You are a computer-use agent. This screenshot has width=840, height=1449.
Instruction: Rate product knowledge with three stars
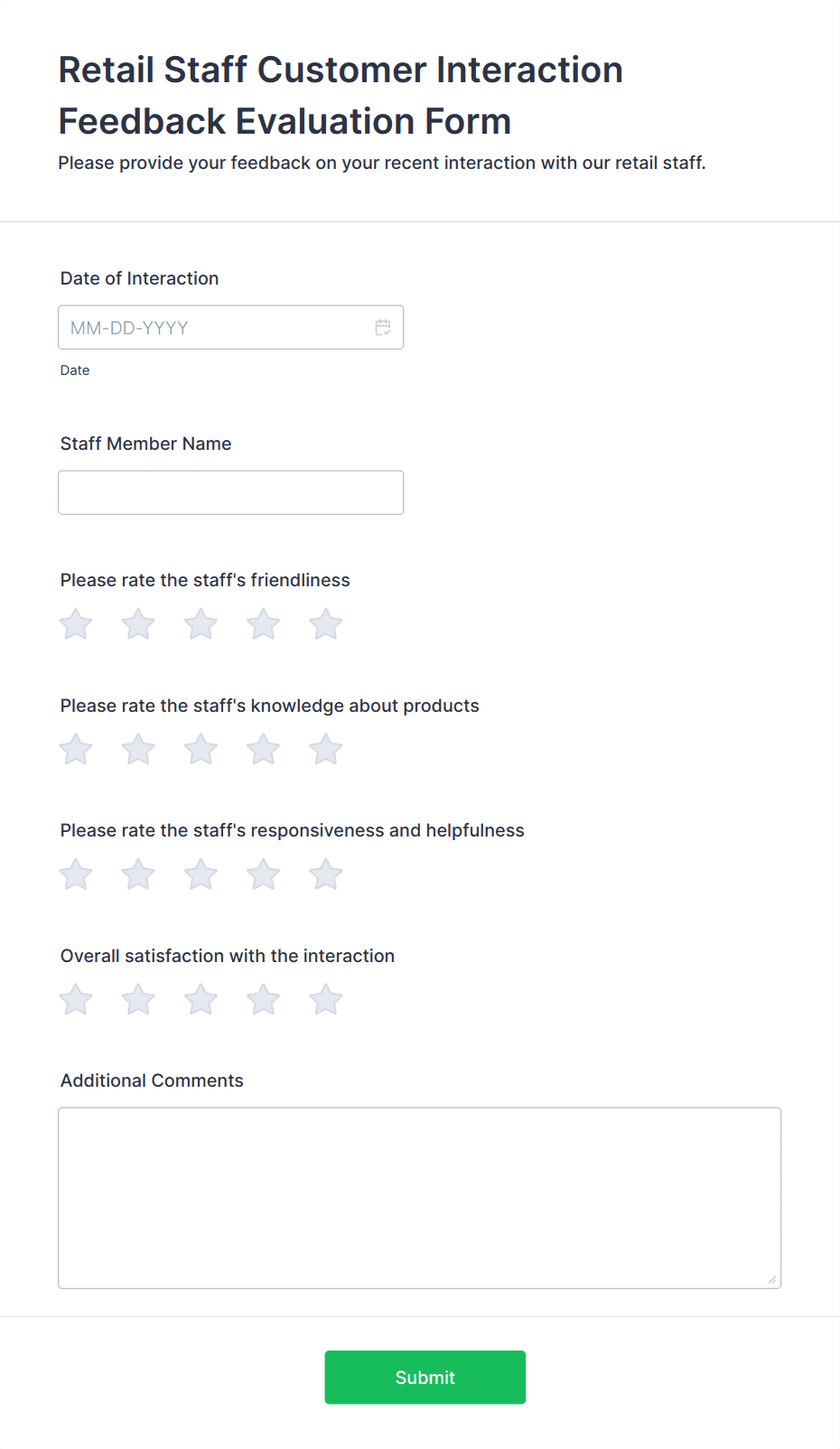click(201, 749)
